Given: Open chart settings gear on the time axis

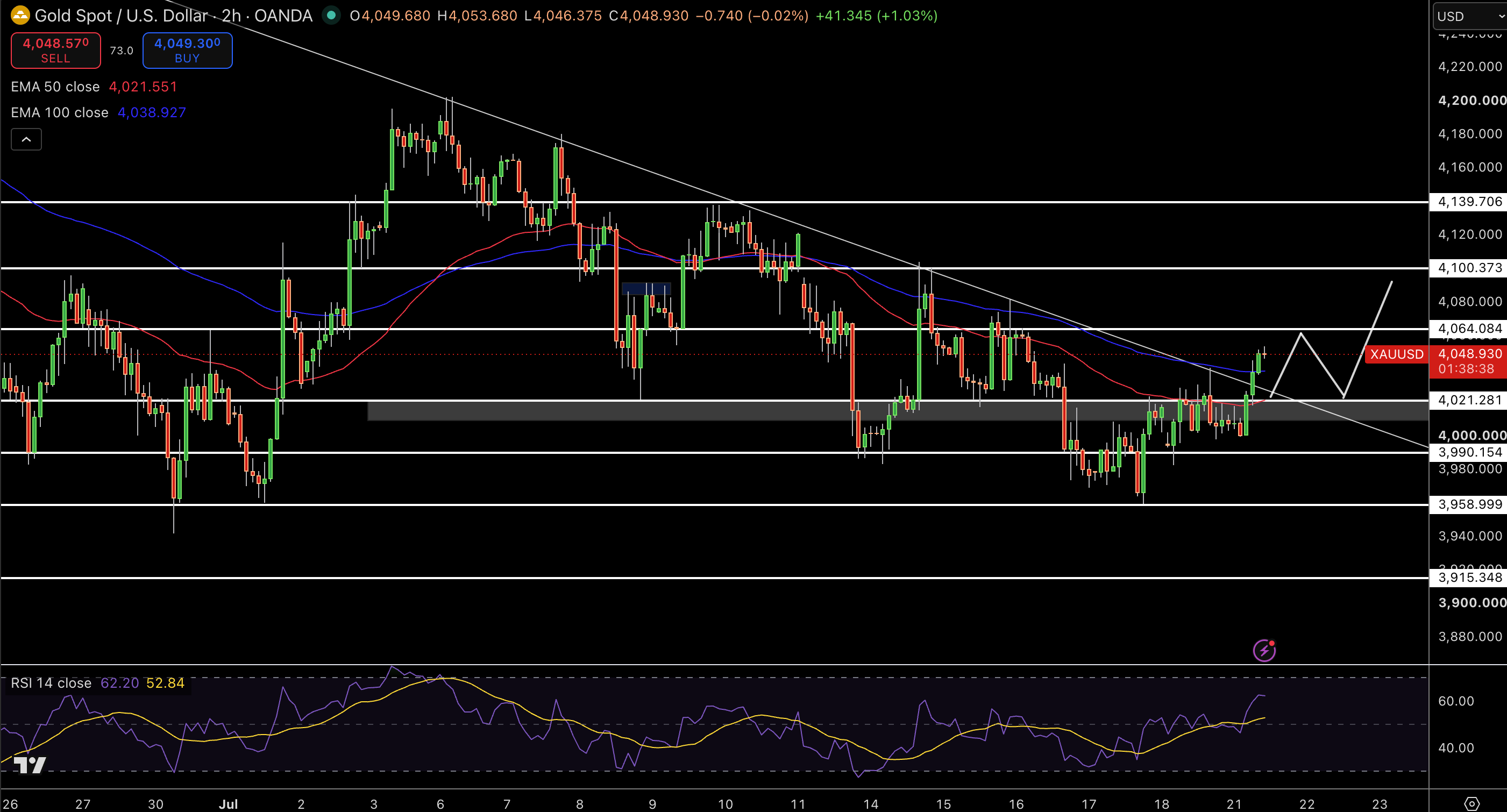Looking at the screenshot, I should click(1472, 804).
